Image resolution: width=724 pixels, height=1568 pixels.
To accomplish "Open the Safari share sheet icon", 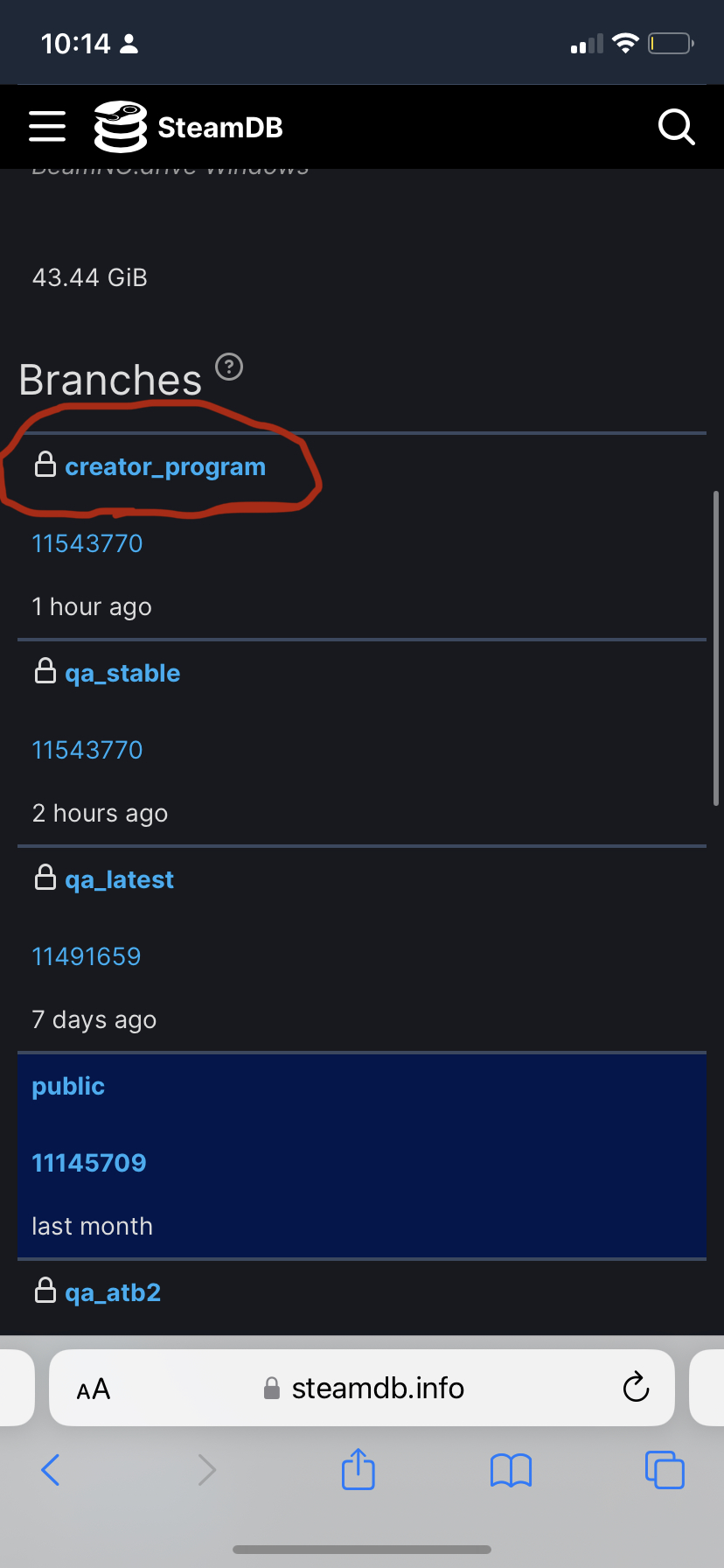I will (358, 1469).
